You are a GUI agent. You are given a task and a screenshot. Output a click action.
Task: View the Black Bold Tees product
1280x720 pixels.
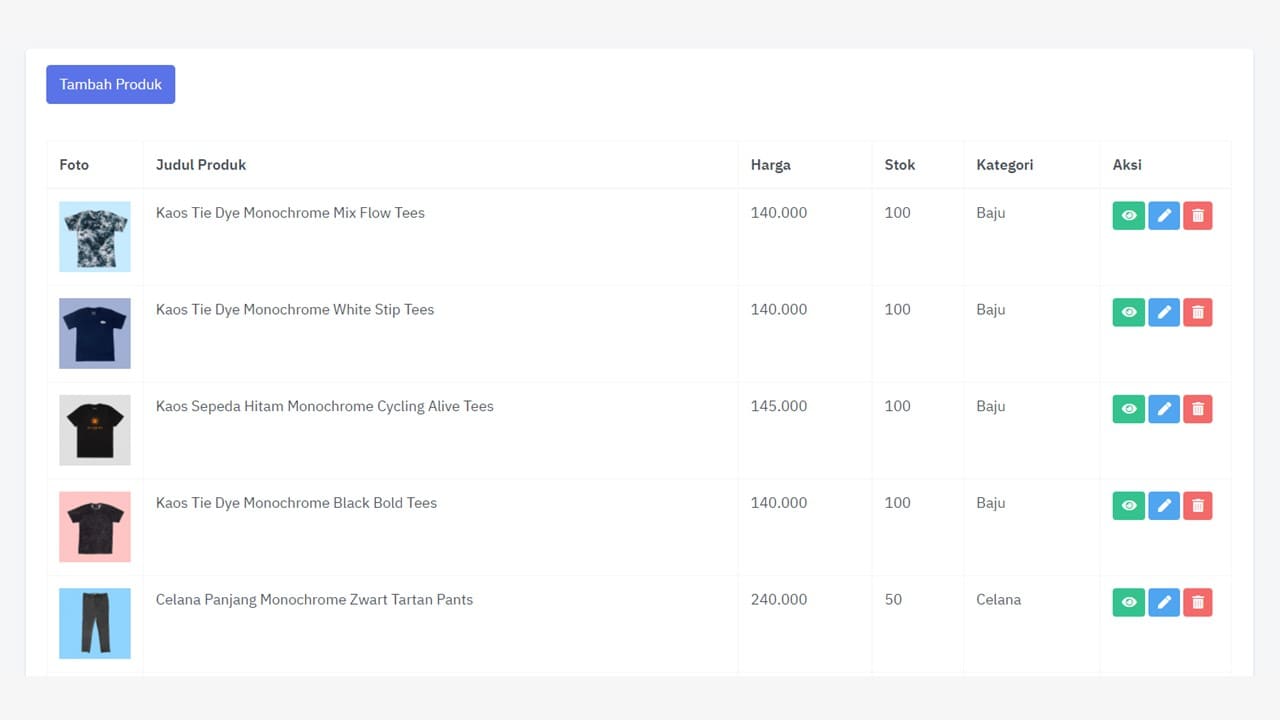pos(1128,506)
